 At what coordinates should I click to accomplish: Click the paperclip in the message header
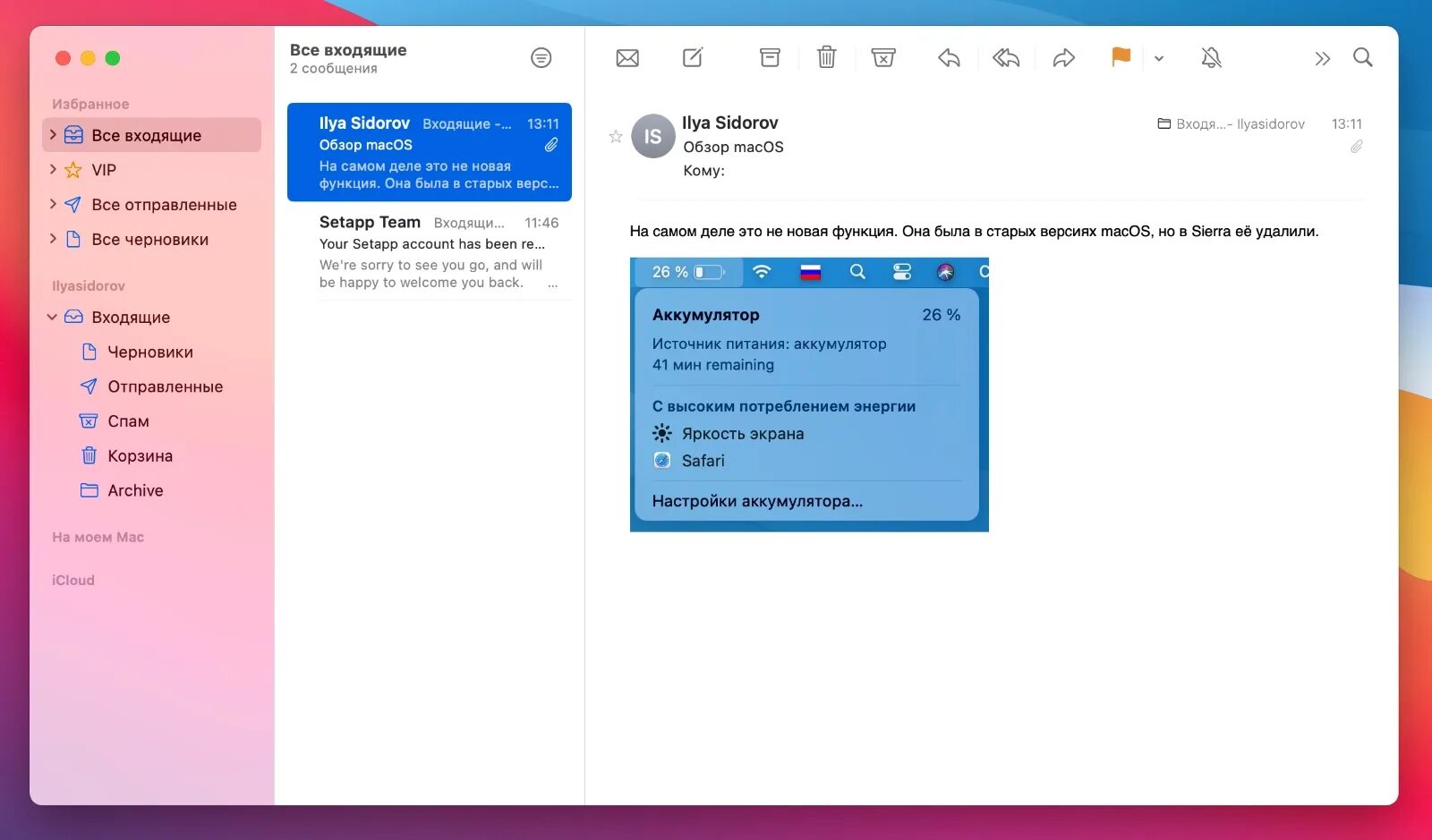pos(1357,147)
